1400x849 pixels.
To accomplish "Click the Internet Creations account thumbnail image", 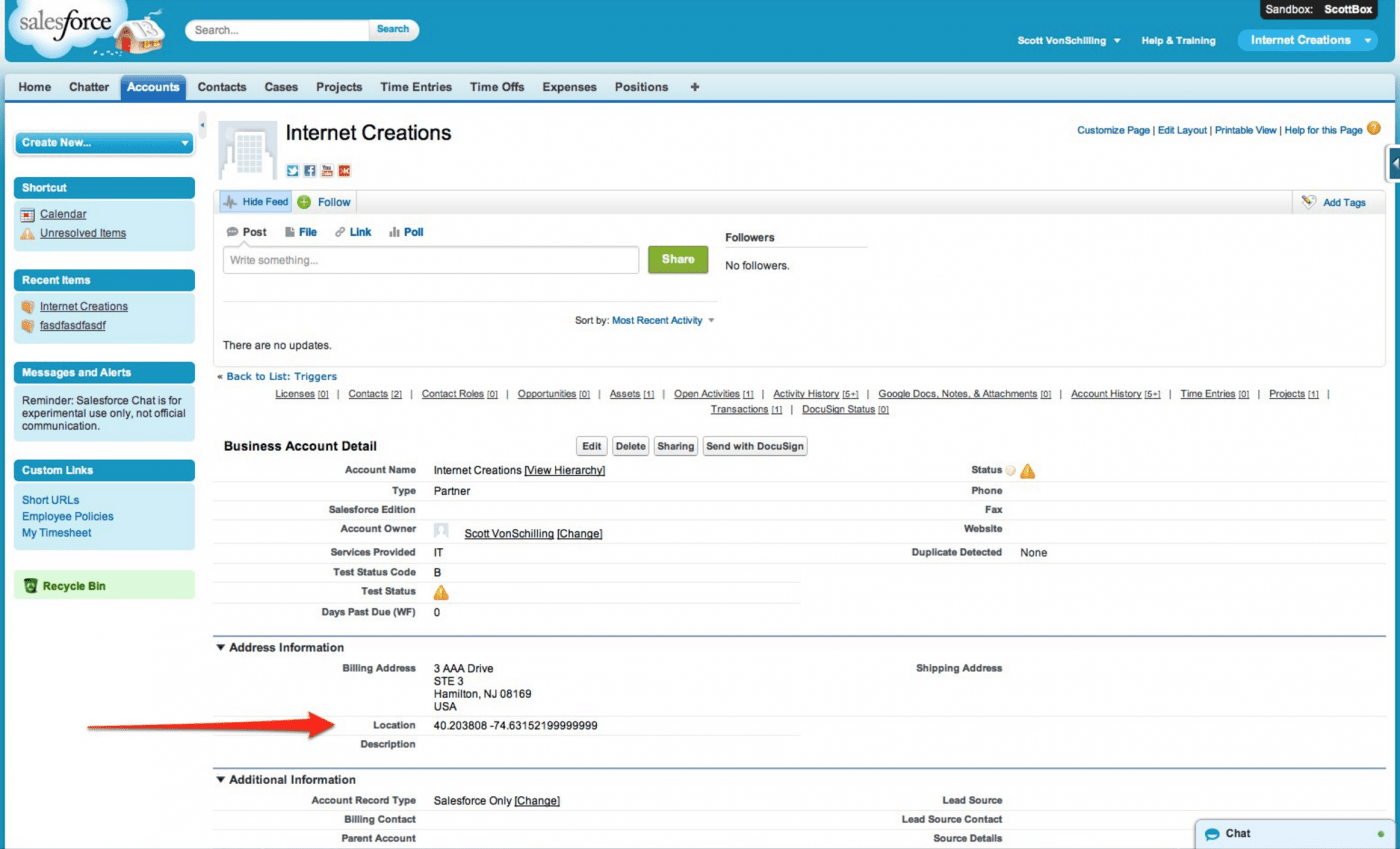I will [246, 150].
